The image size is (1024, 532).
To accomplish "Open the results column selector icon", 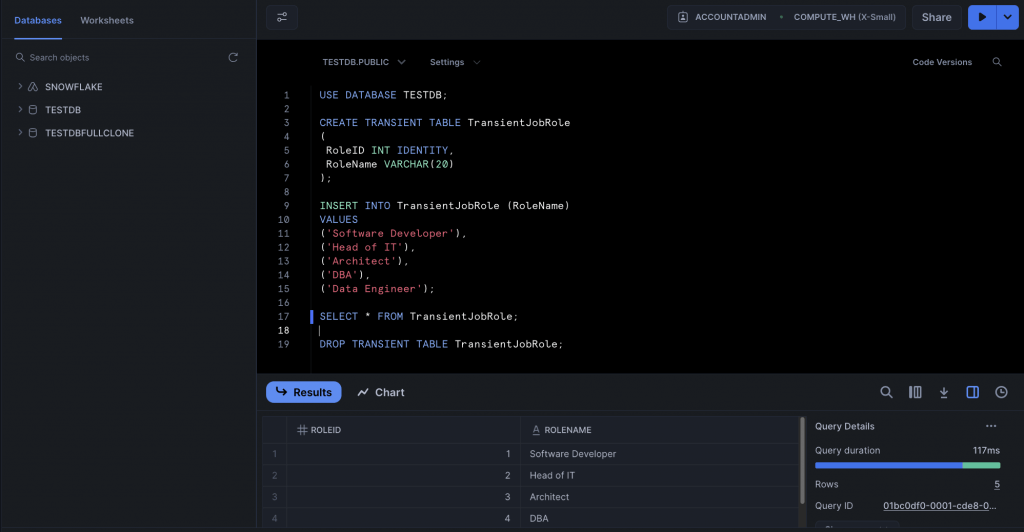I will (x=914, y=392).
